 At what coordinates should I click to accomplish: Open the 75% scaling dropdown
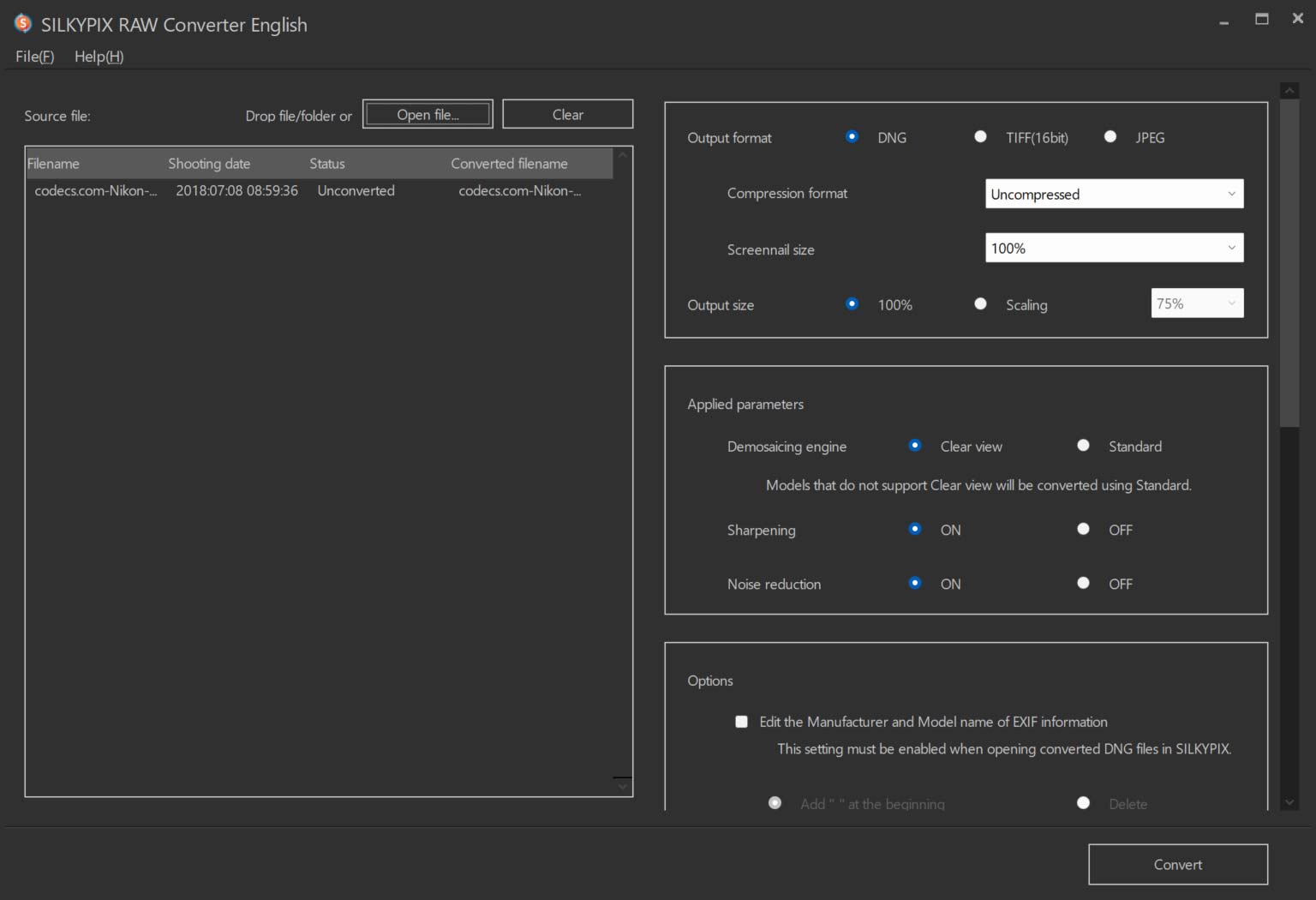pyautogui.click(x=1197, y=303)
